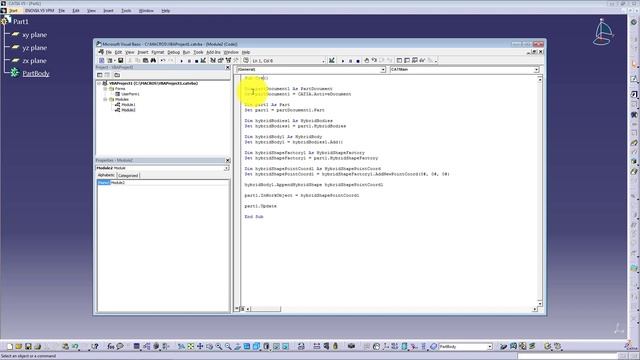Collapse the Modules folder node
Image resolution: width=640 pixels, height=360 pixels.
coord(105,99)
